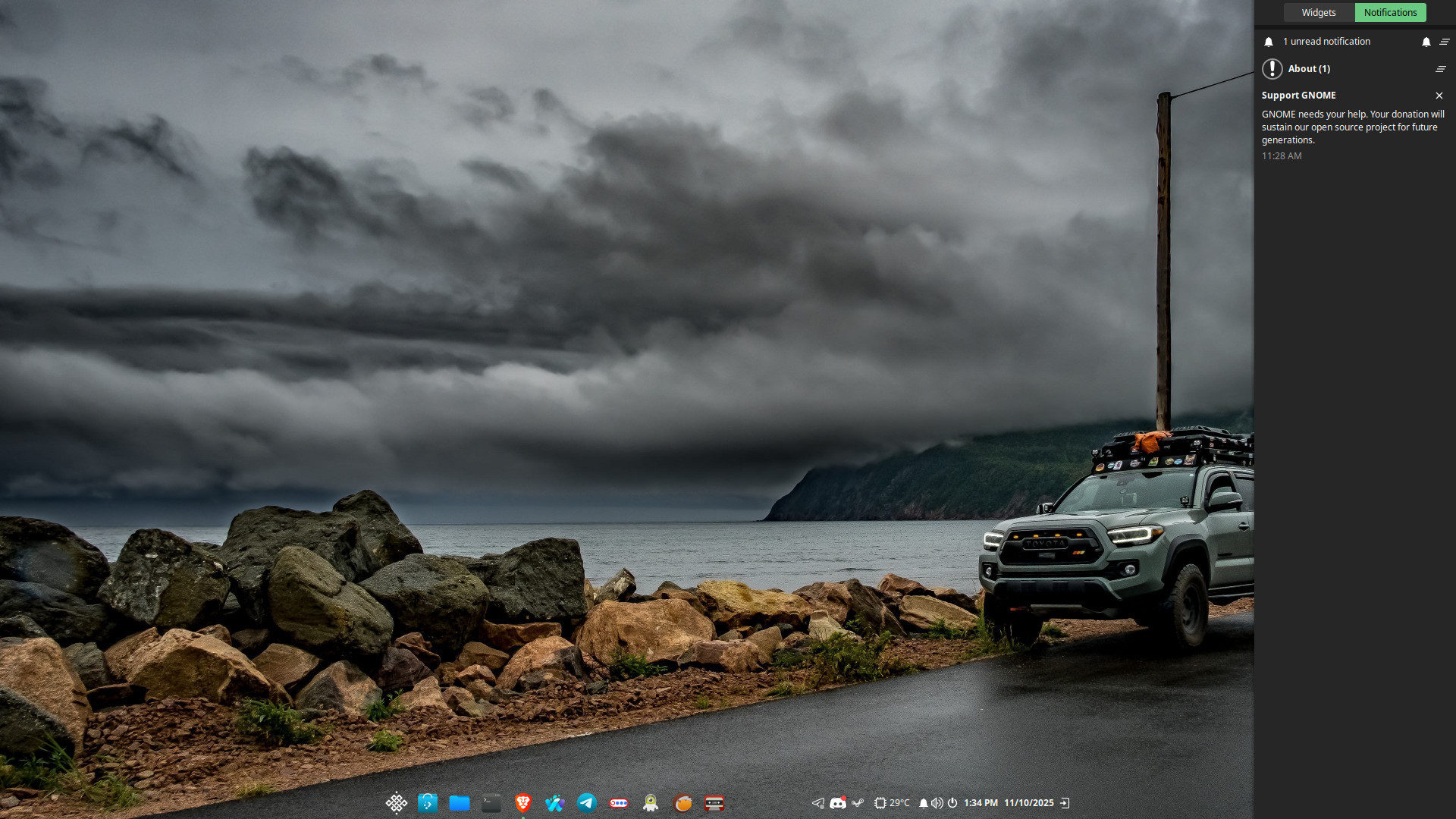Viewport: 1456px width, 819px height.
Task: Launch the Telegram app in the dock
Action: [x=586, y=803]
